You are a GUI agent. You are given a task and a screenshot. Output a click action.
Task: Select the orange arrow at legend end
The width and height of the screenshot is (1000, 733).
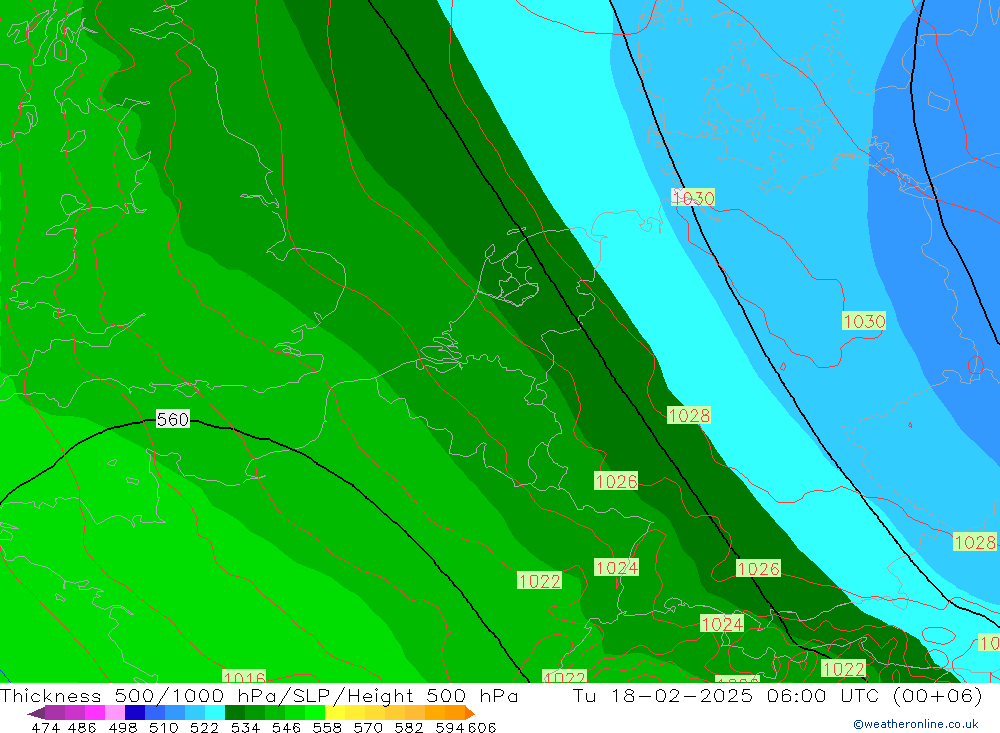tap(470, 713)
